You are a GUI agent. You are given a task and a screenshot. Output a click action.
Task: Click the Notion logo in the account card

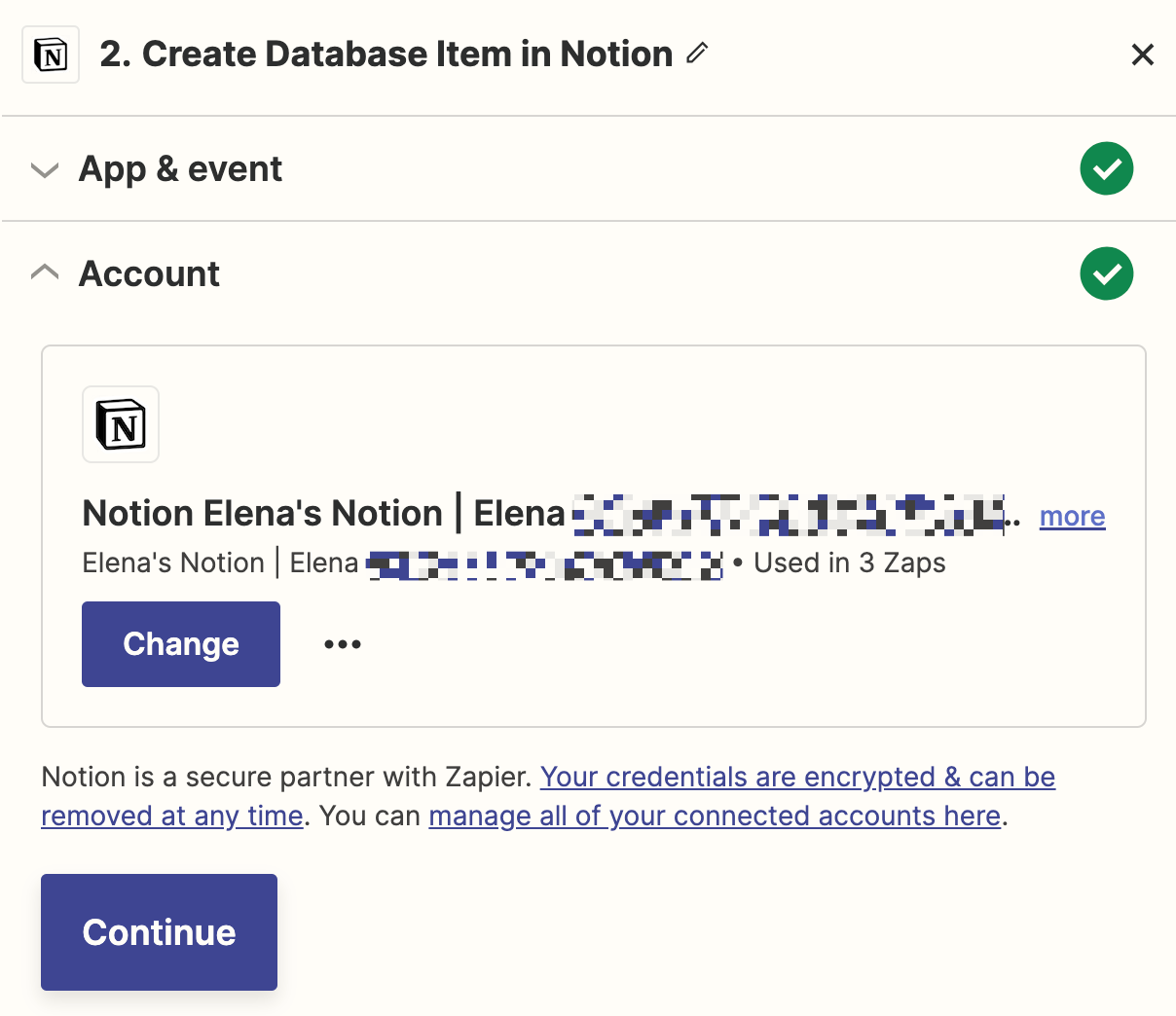pos(121,424)
